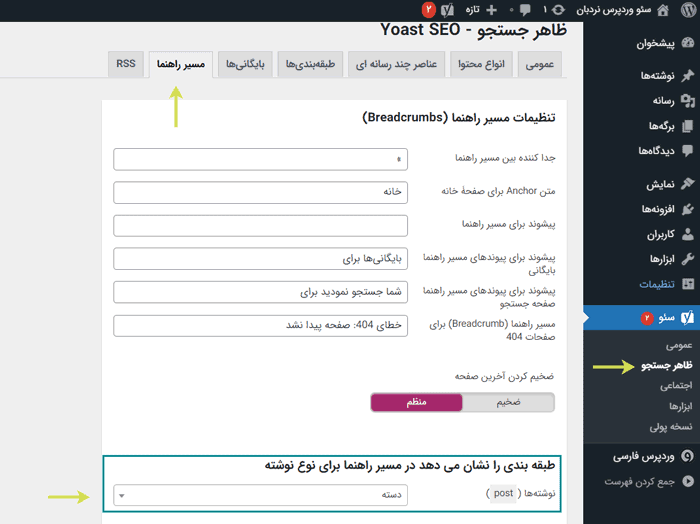Switch to the عمومی tab
This screenshot has width=700, height=524.
click(539, 64)
